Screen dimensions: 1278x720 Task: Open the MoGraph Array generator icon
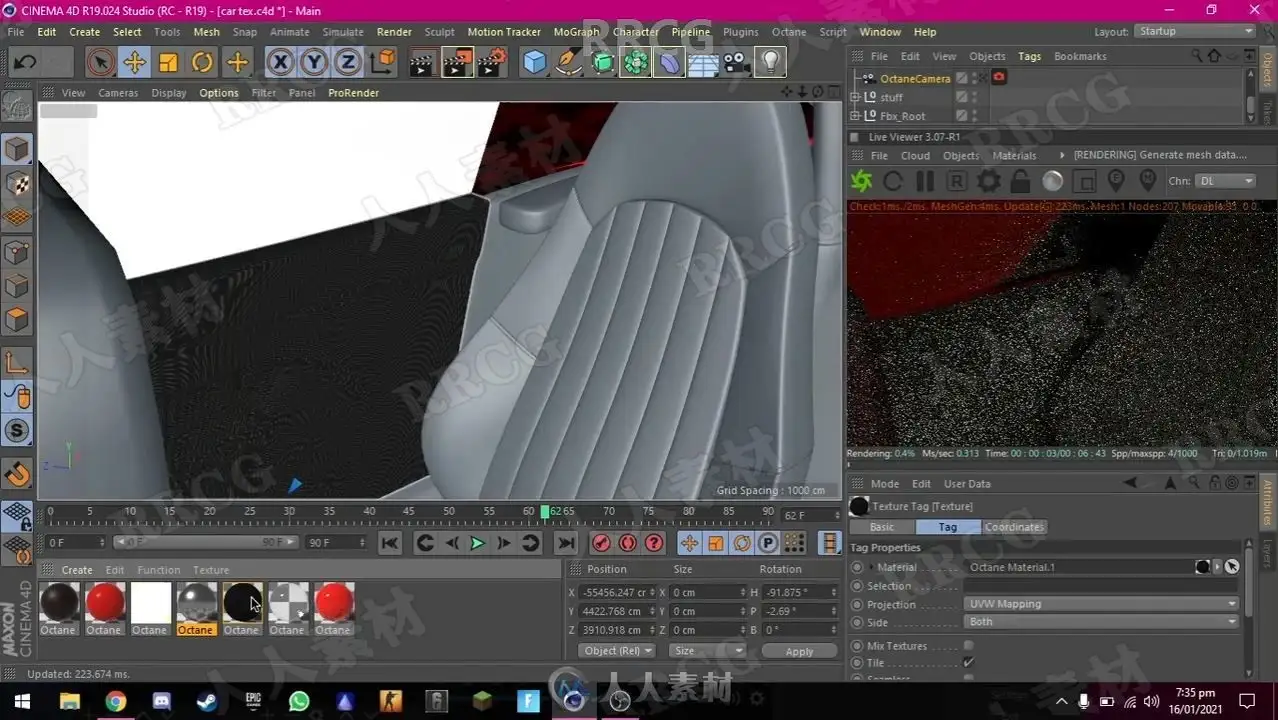(636, 63)
